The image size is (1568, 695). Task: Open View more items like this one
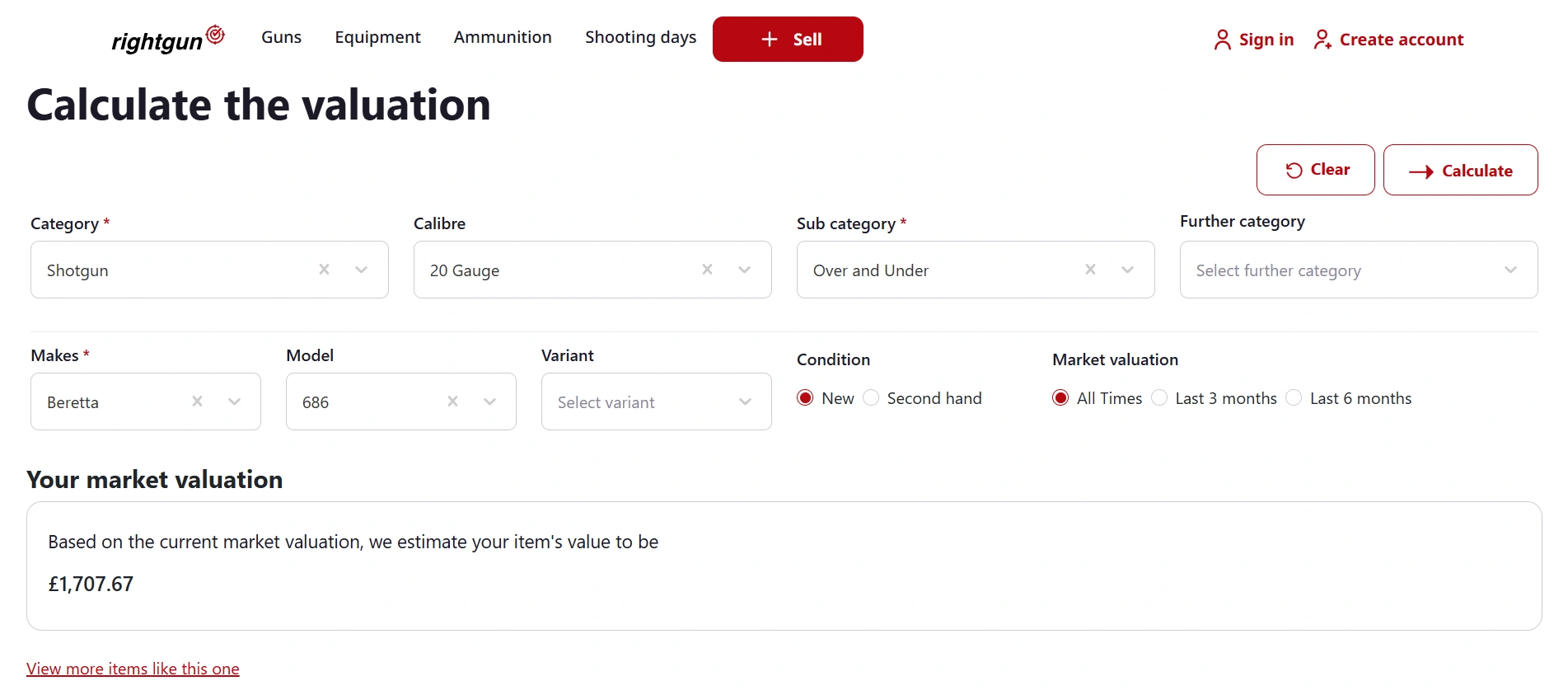point(133,669)
